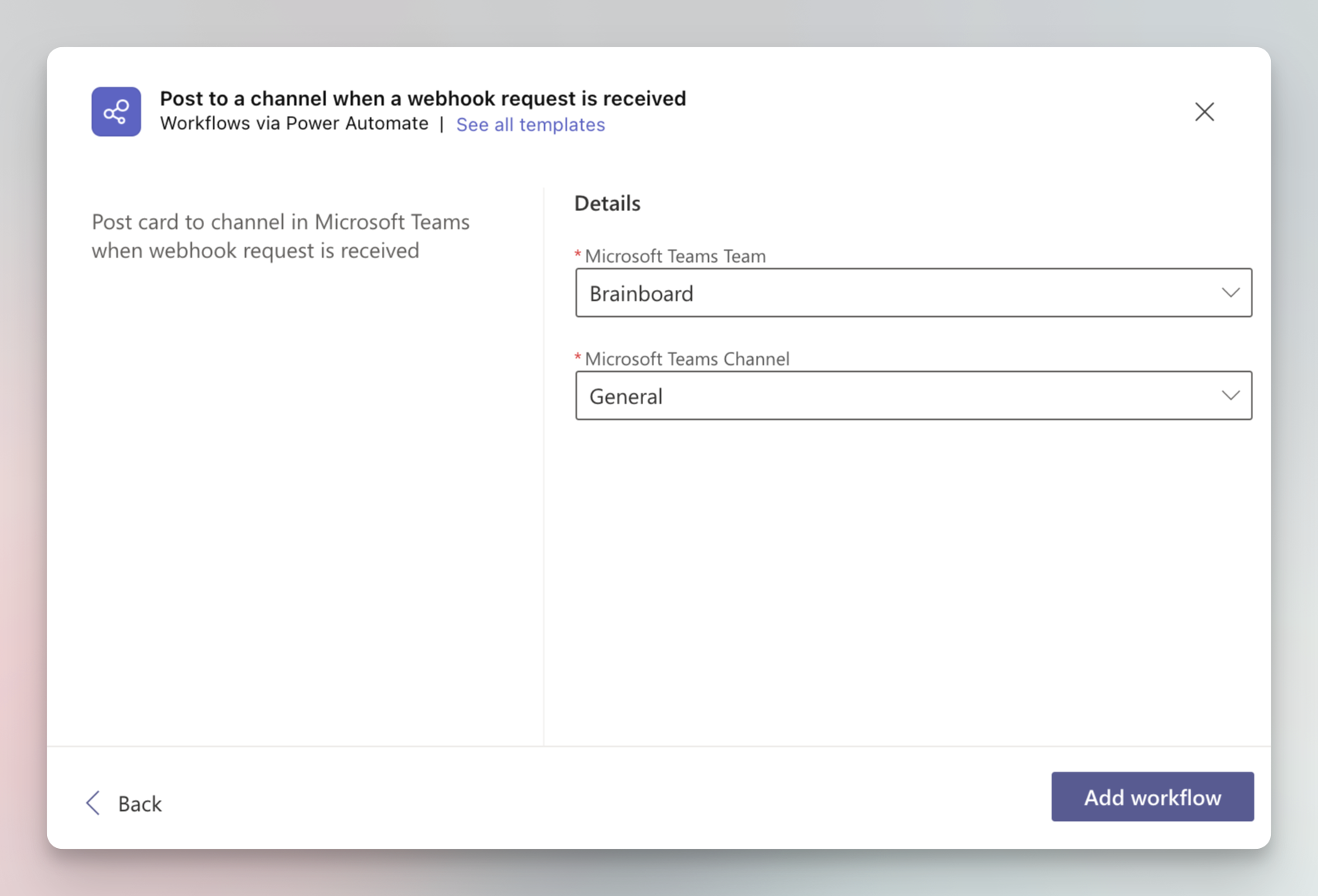1318x896 pixels.
Task: Click the Workflows via Power Automate subtitle
Action: pos(294,124)
